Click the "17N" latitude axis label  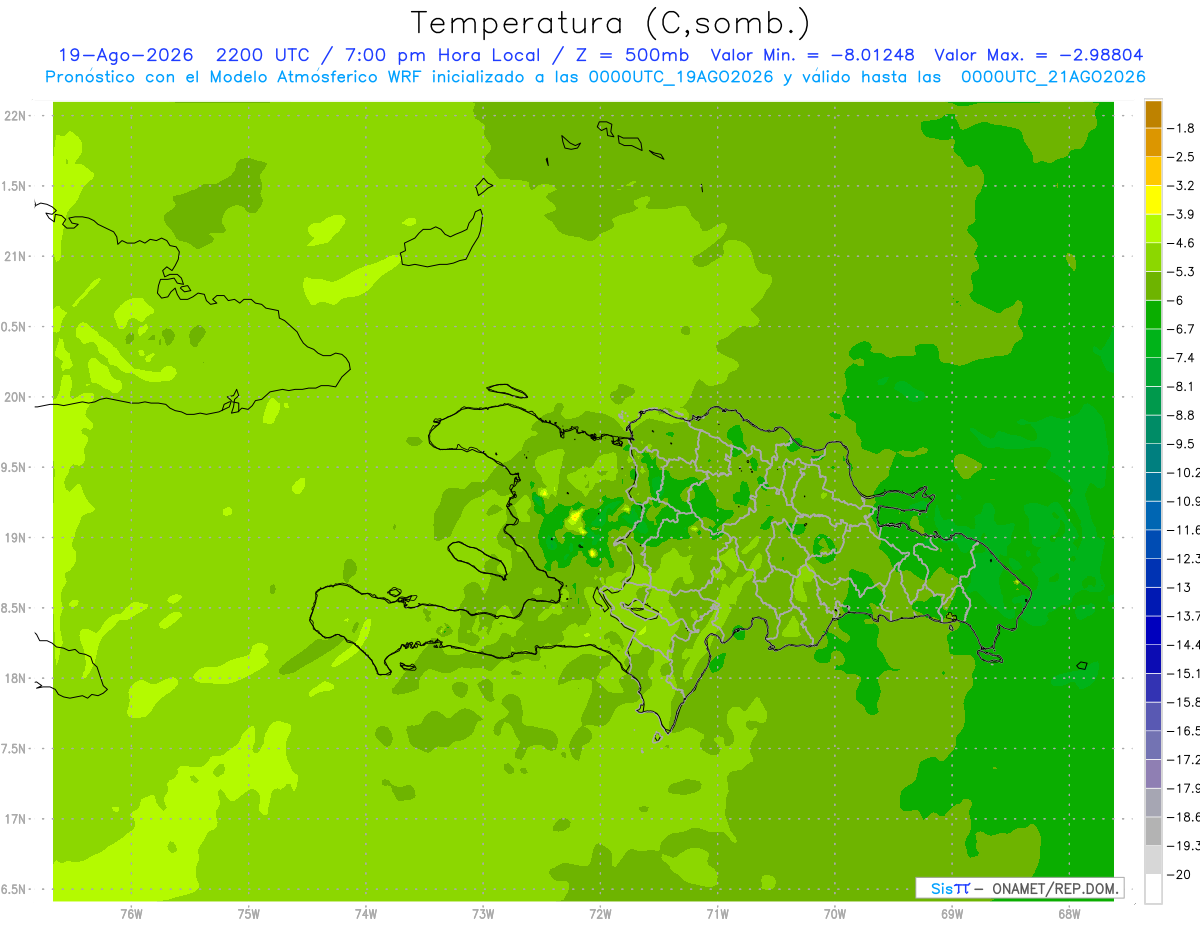[14, 819]
